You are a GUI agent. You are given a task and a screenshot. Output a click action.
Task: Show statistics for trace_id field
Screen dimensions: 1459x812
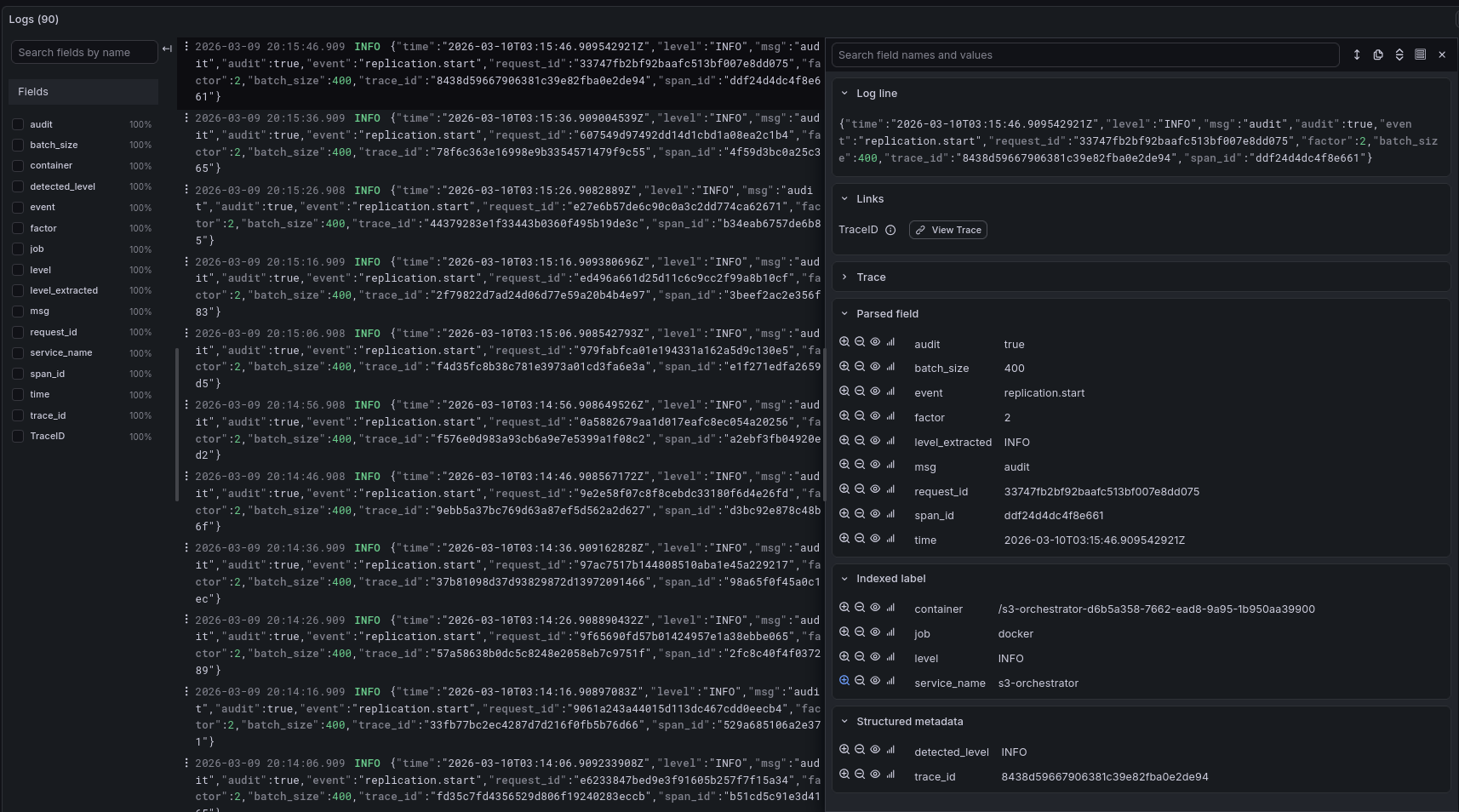[x=890, y=774]
